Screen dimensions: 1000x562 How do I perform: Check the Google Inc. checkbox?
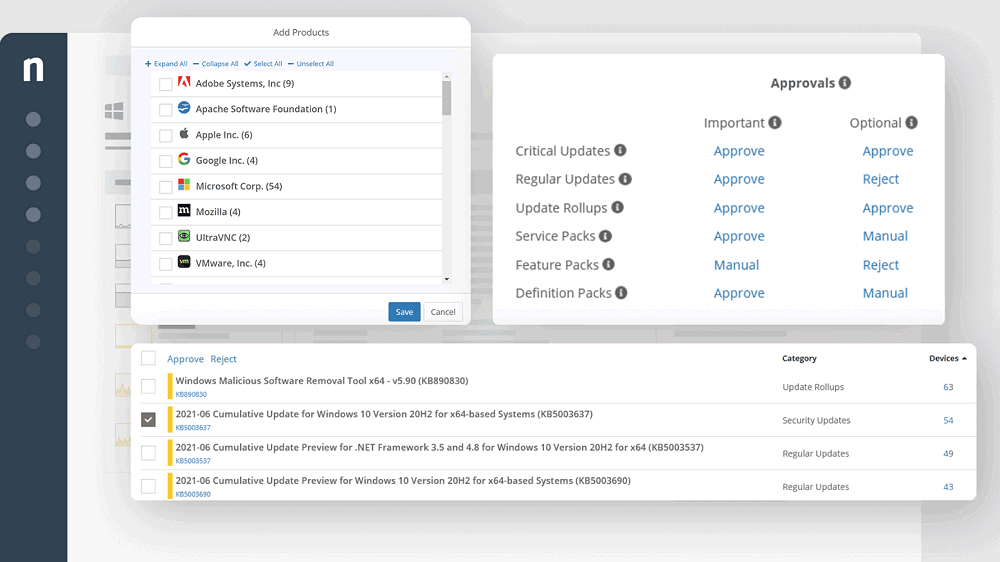coord(165,161)
